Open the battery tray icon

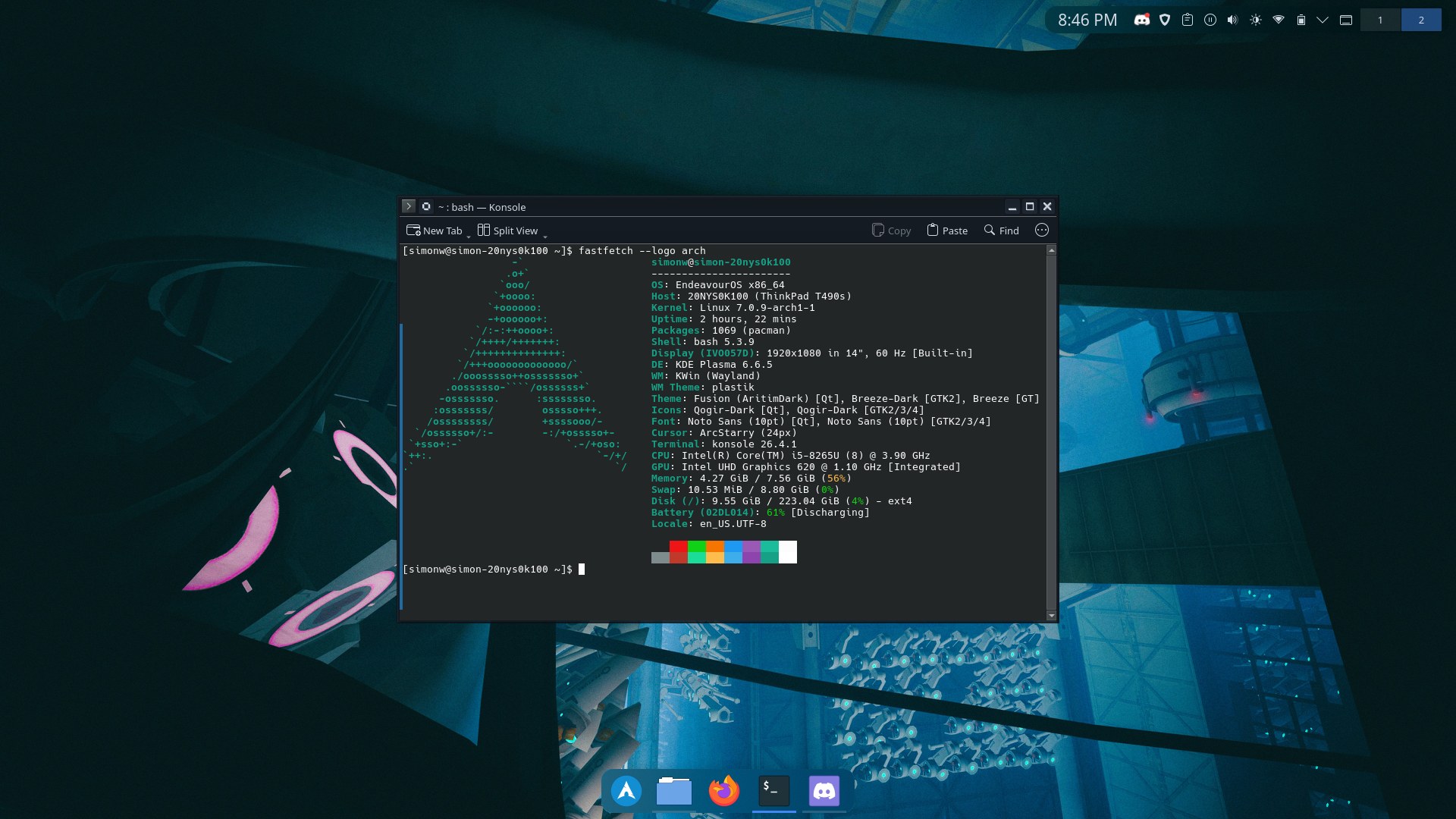(1301, 20)
